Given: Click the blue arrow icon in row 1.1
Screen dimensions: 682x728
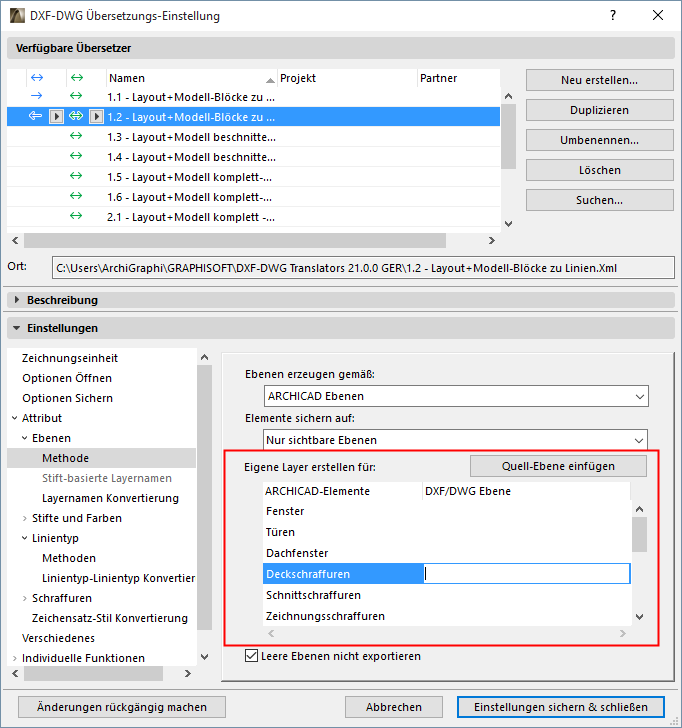Looking at the screenshot, I should 37,96.
